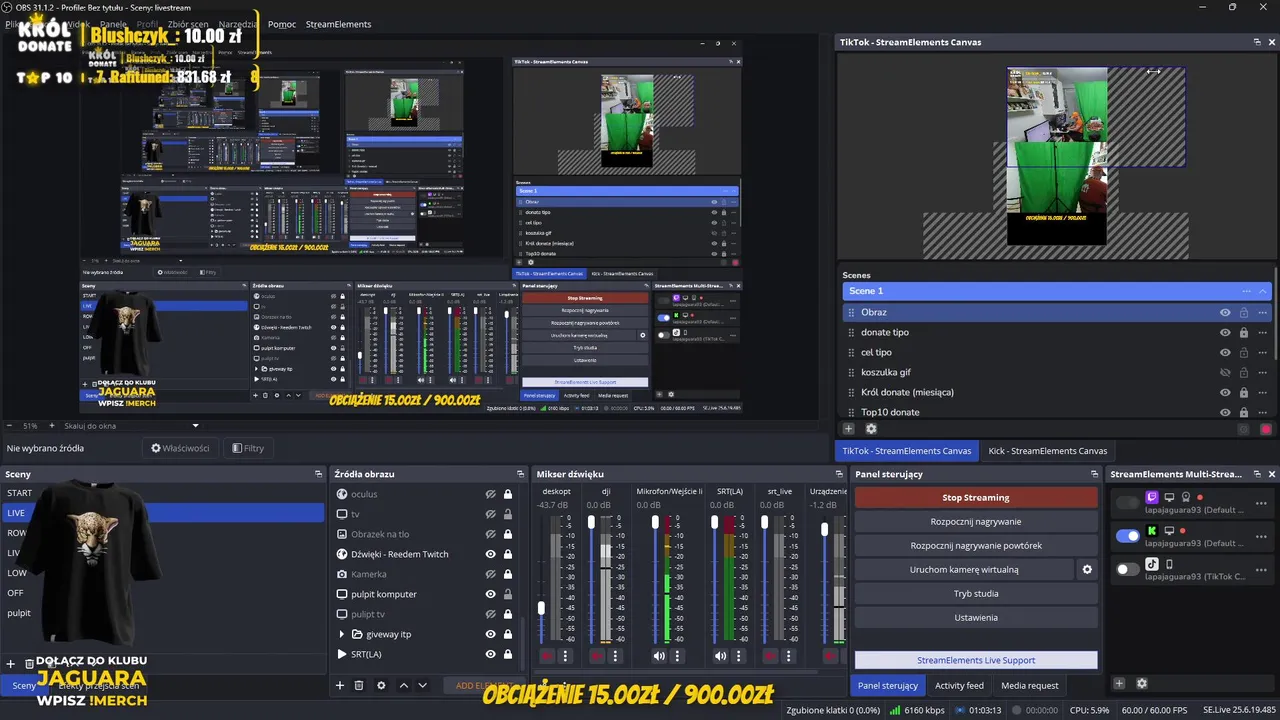Hide the Dźwięki - Reedem Twitch source
Screen dimensions: 1280x720
(x=491, y=554)
